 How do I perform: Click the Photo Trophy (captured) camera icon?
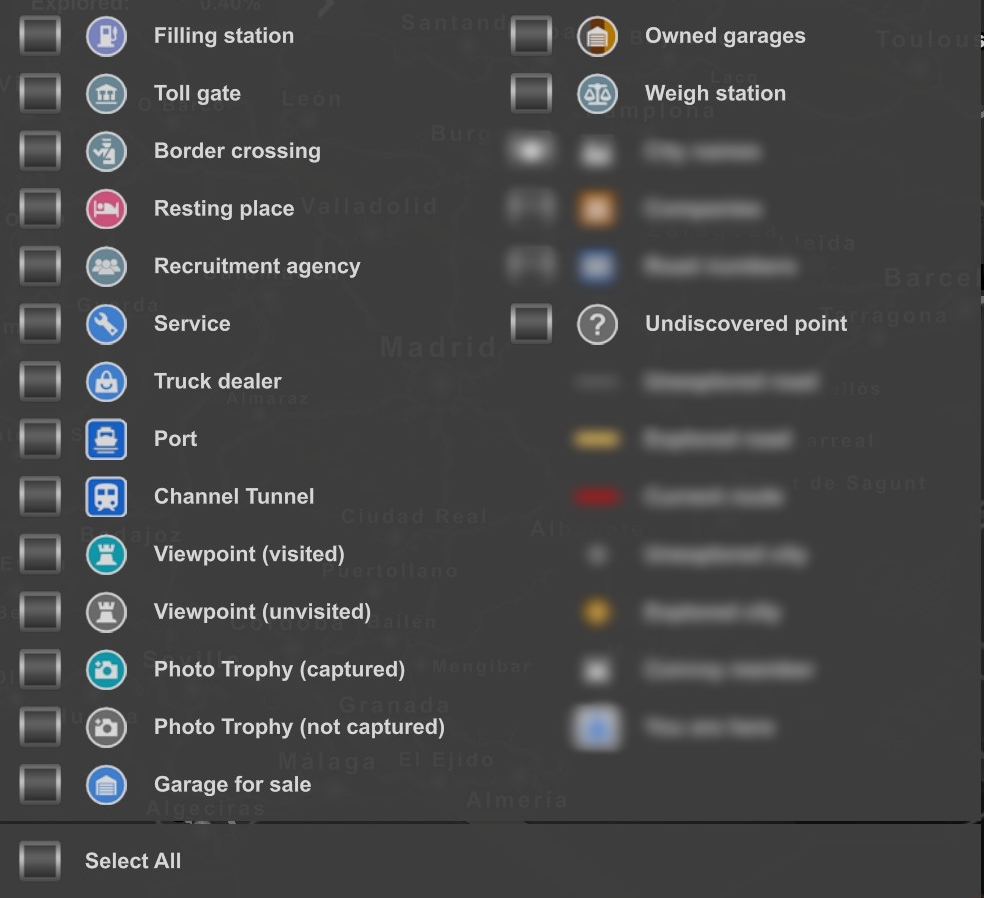tap(107, 668)
